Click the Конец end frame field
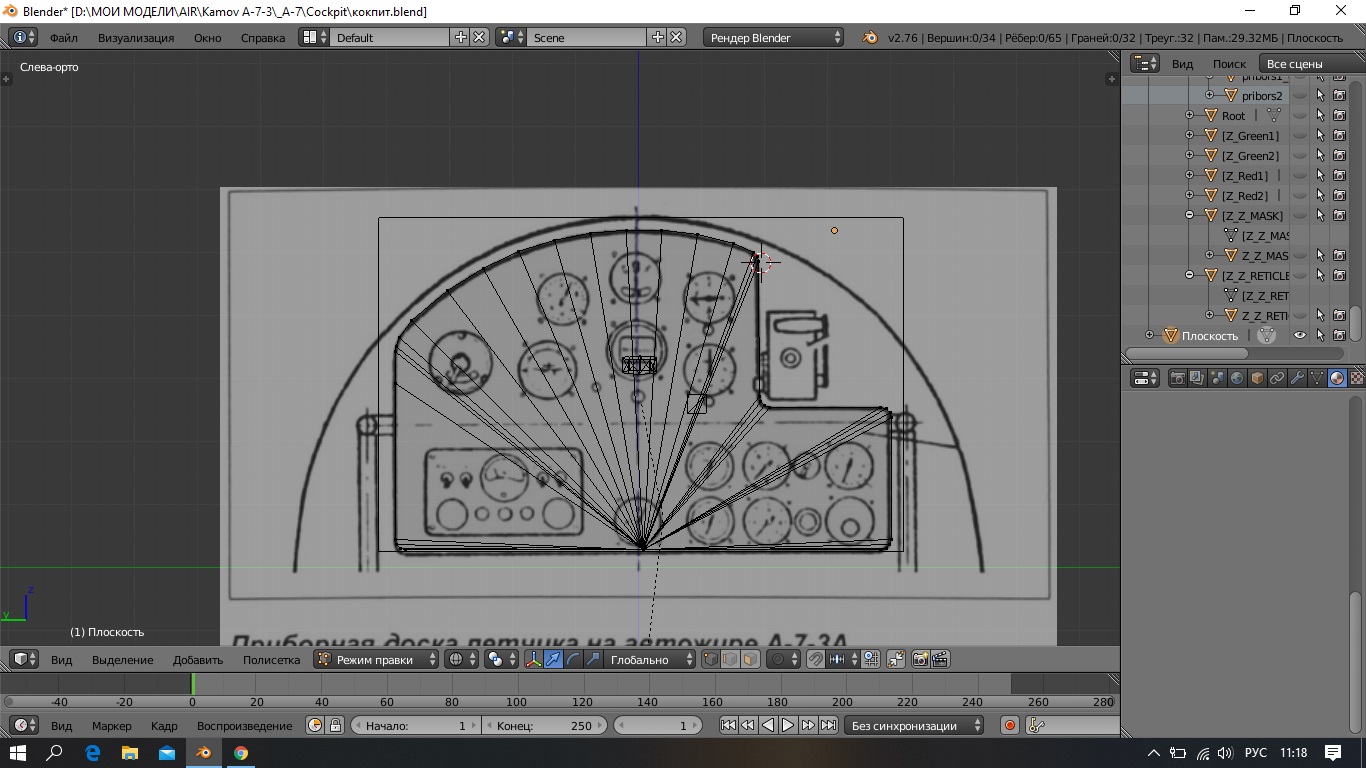The image size is (1366, 768). (545, 726)
